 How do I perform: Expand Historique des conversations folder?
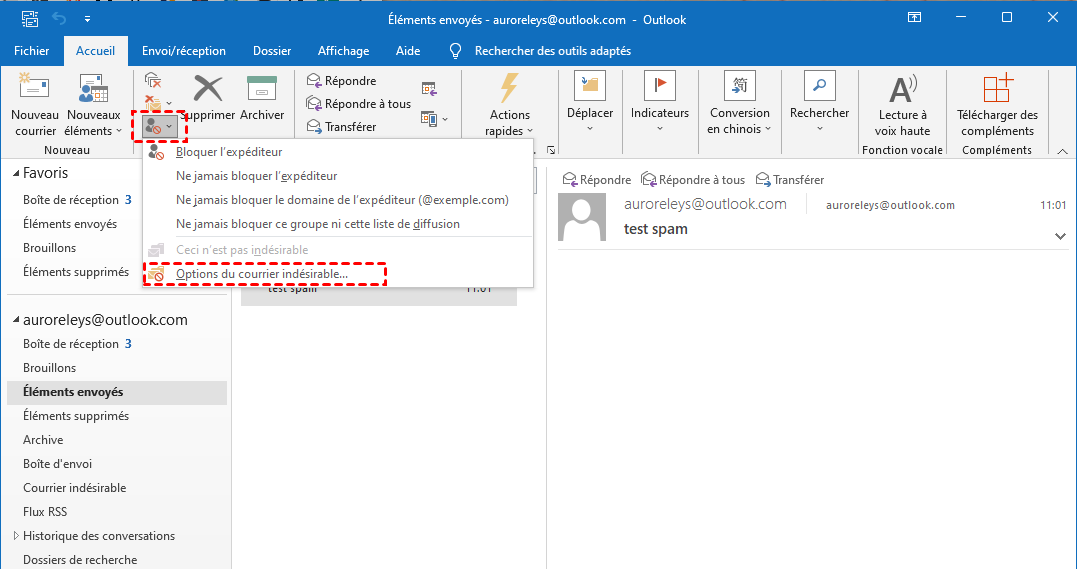16,536
